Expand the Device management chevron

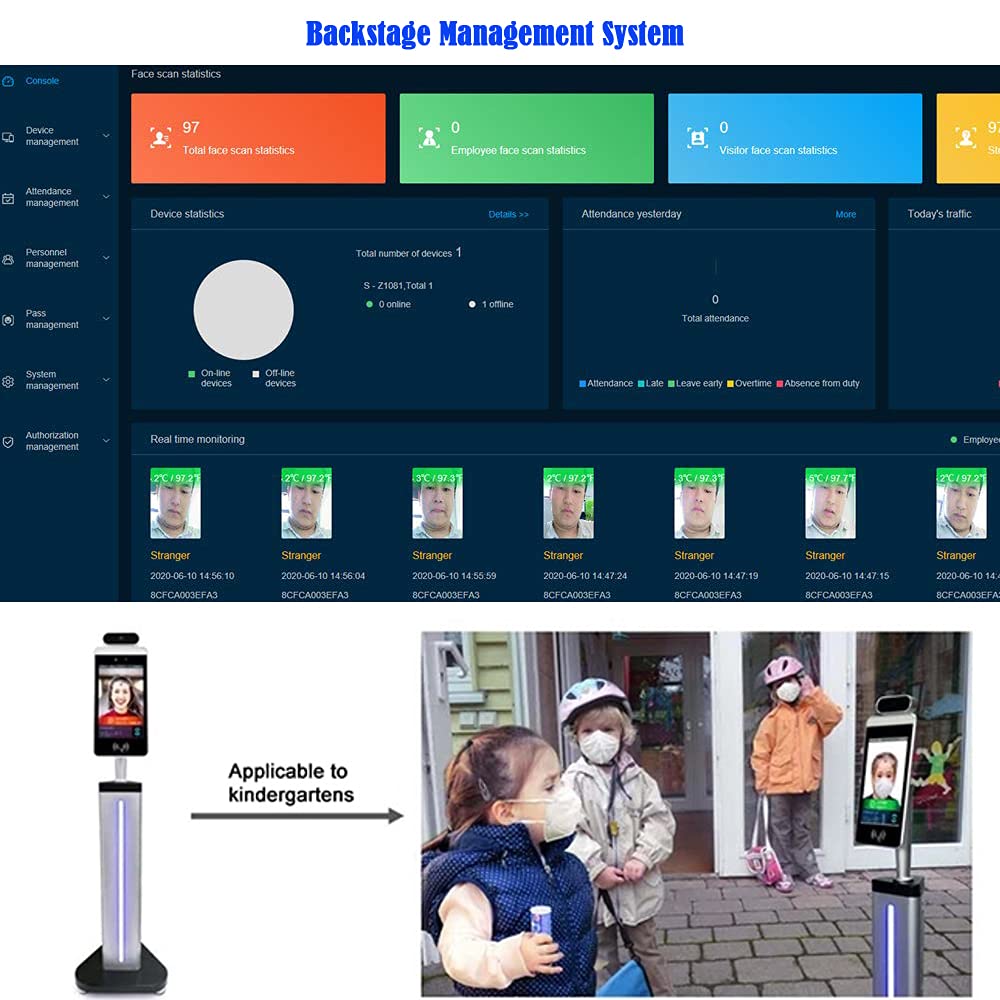pyautogui.click(x=106, y=135)
